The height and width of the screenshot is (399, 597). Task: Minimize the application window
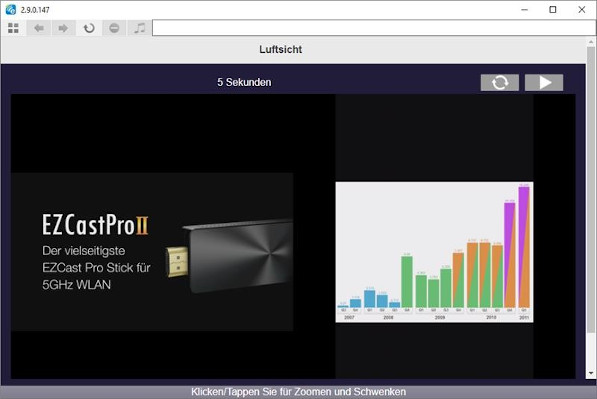pyautogui.click(x=524, y=10)
